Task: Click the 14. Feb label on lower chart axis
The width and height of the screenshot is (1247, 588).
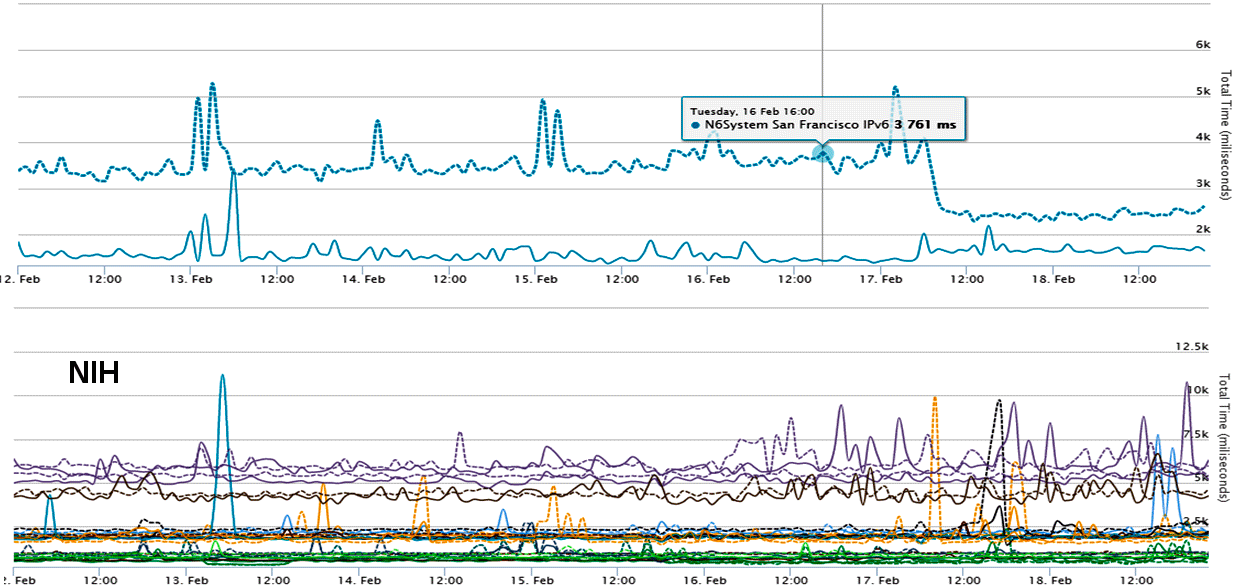Action: 363,579
